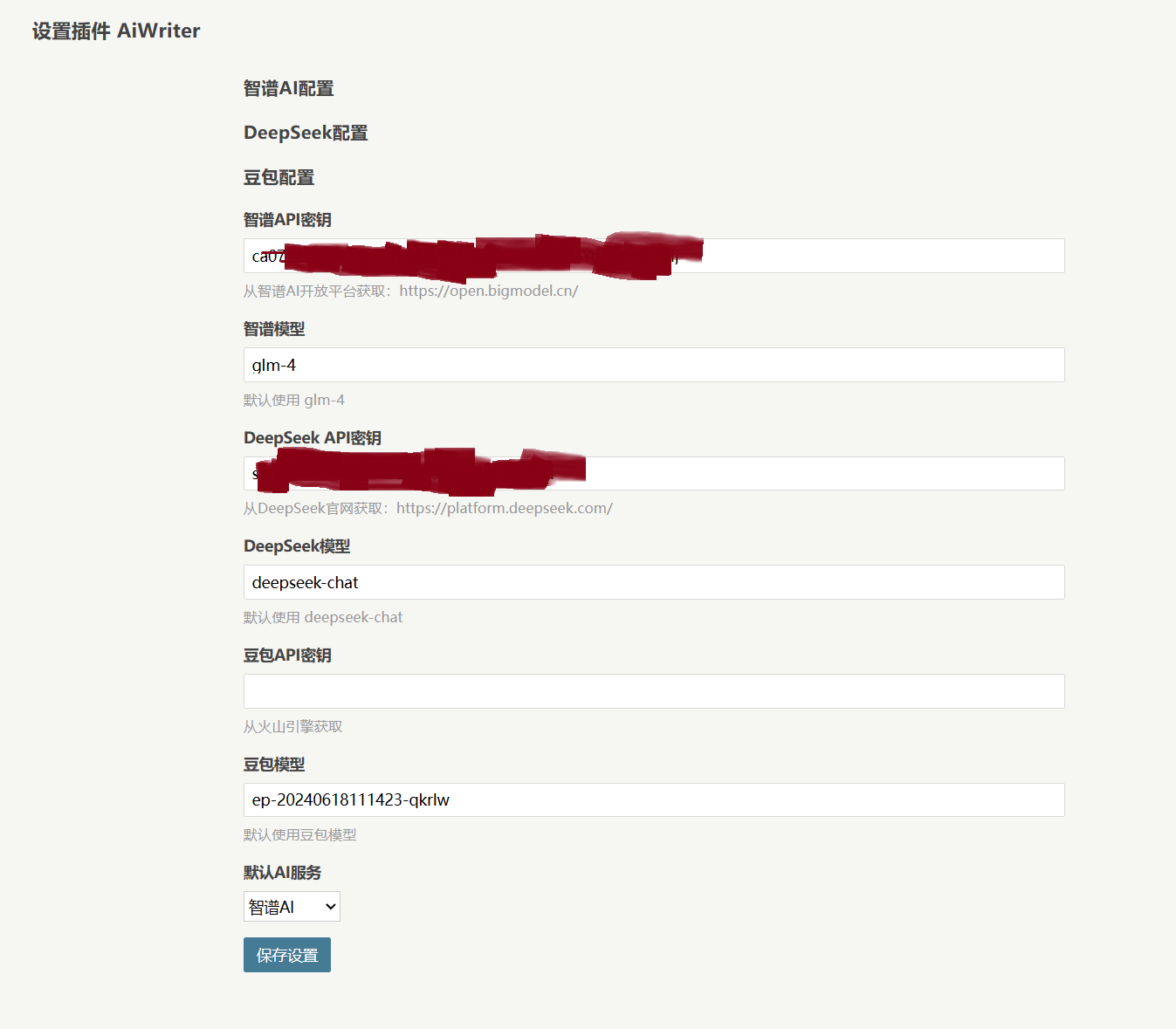Click the empty 豆包API密钥 input field
This screenshot has width=1176, height=1029.
(653, 690)
